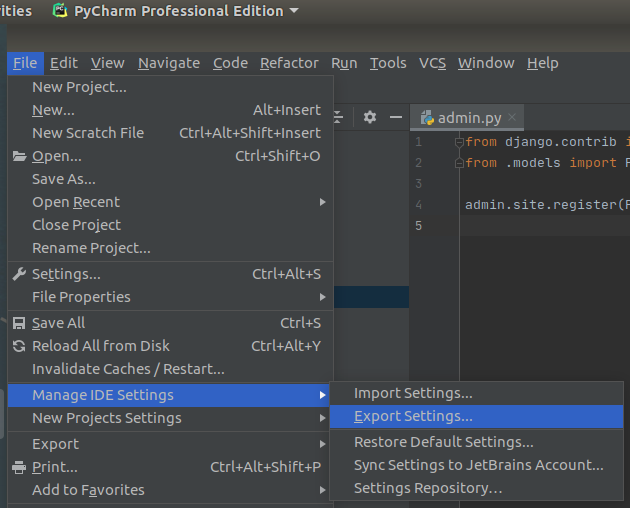Choose Print... from File menu

pos(169,467)
